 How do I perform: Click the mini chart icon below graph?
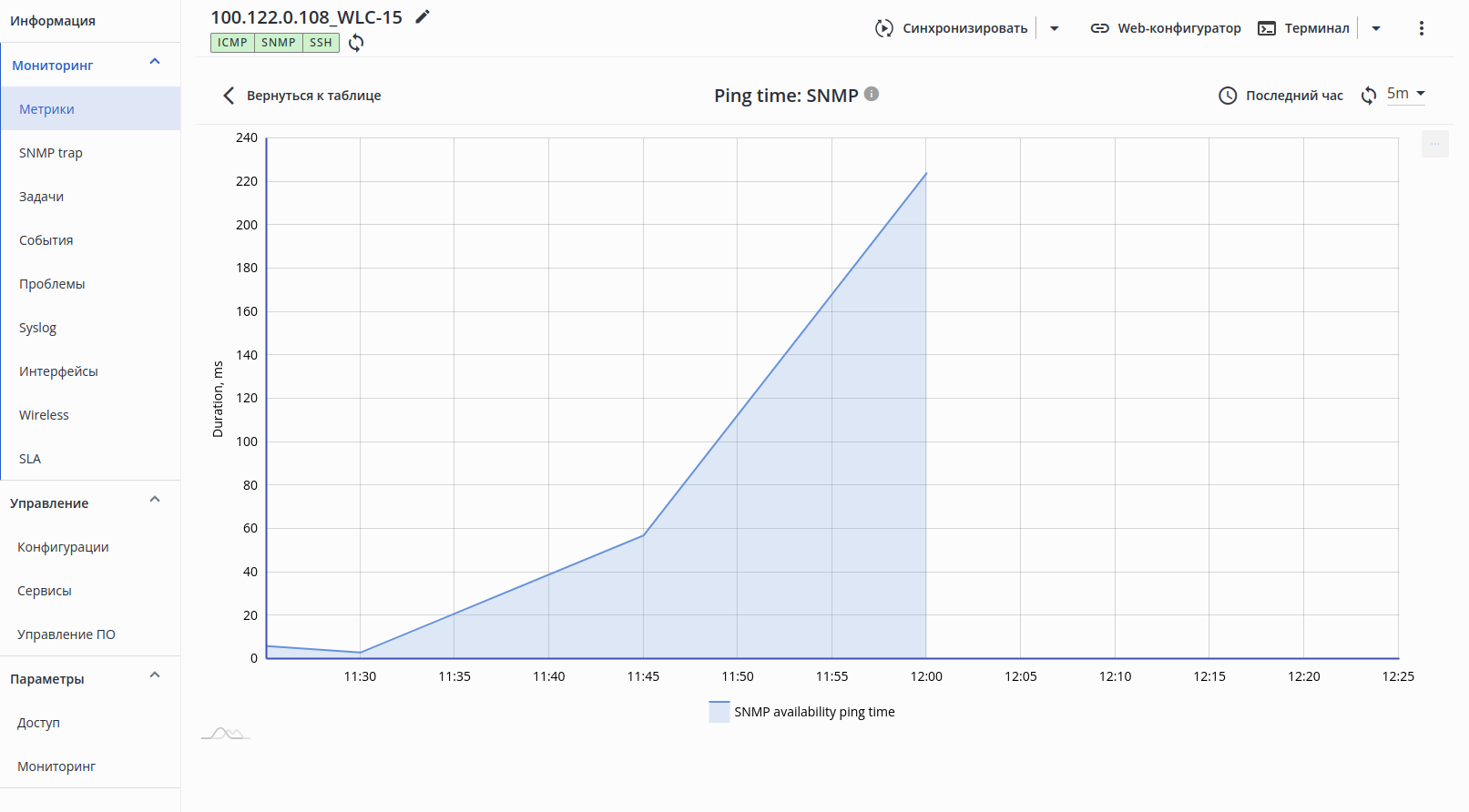tap(225, 733)
